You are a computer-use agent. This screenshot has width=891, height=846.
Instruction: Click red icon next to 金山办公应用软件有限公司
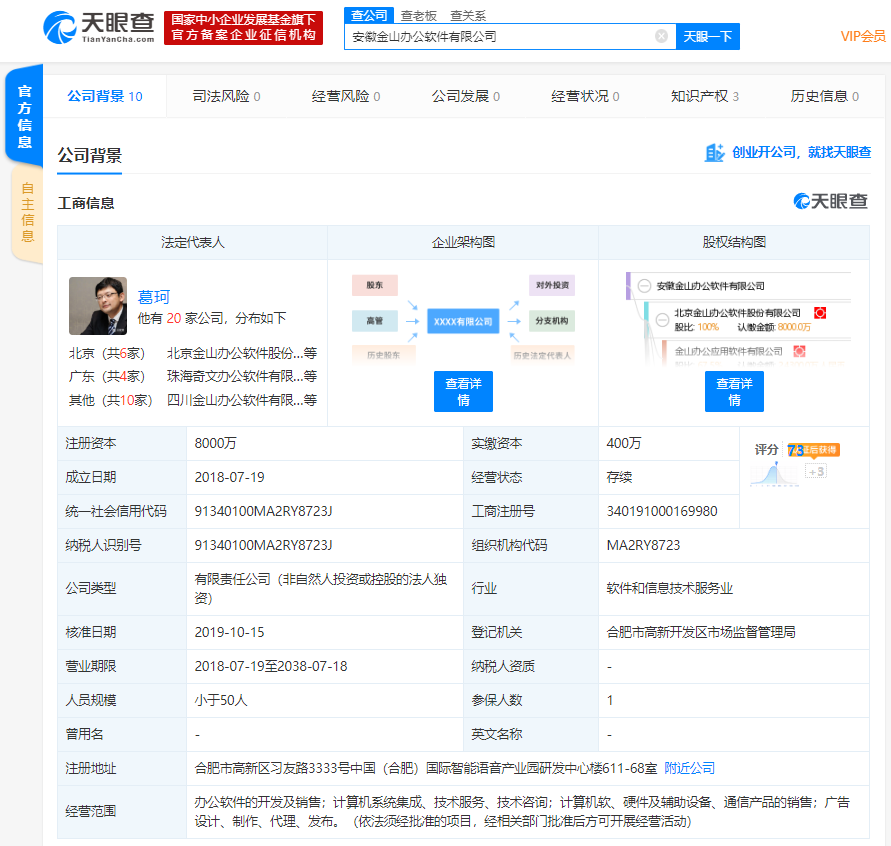click(799, 351)
